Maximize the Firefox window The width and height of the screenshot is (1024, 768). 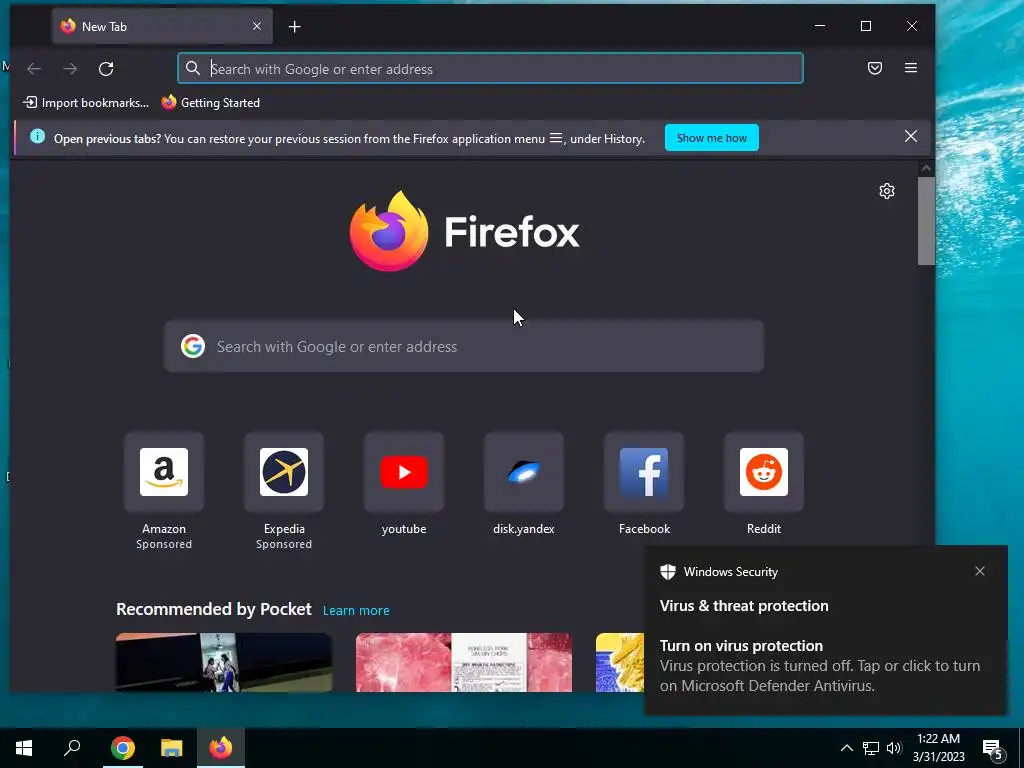click(866, 26)
